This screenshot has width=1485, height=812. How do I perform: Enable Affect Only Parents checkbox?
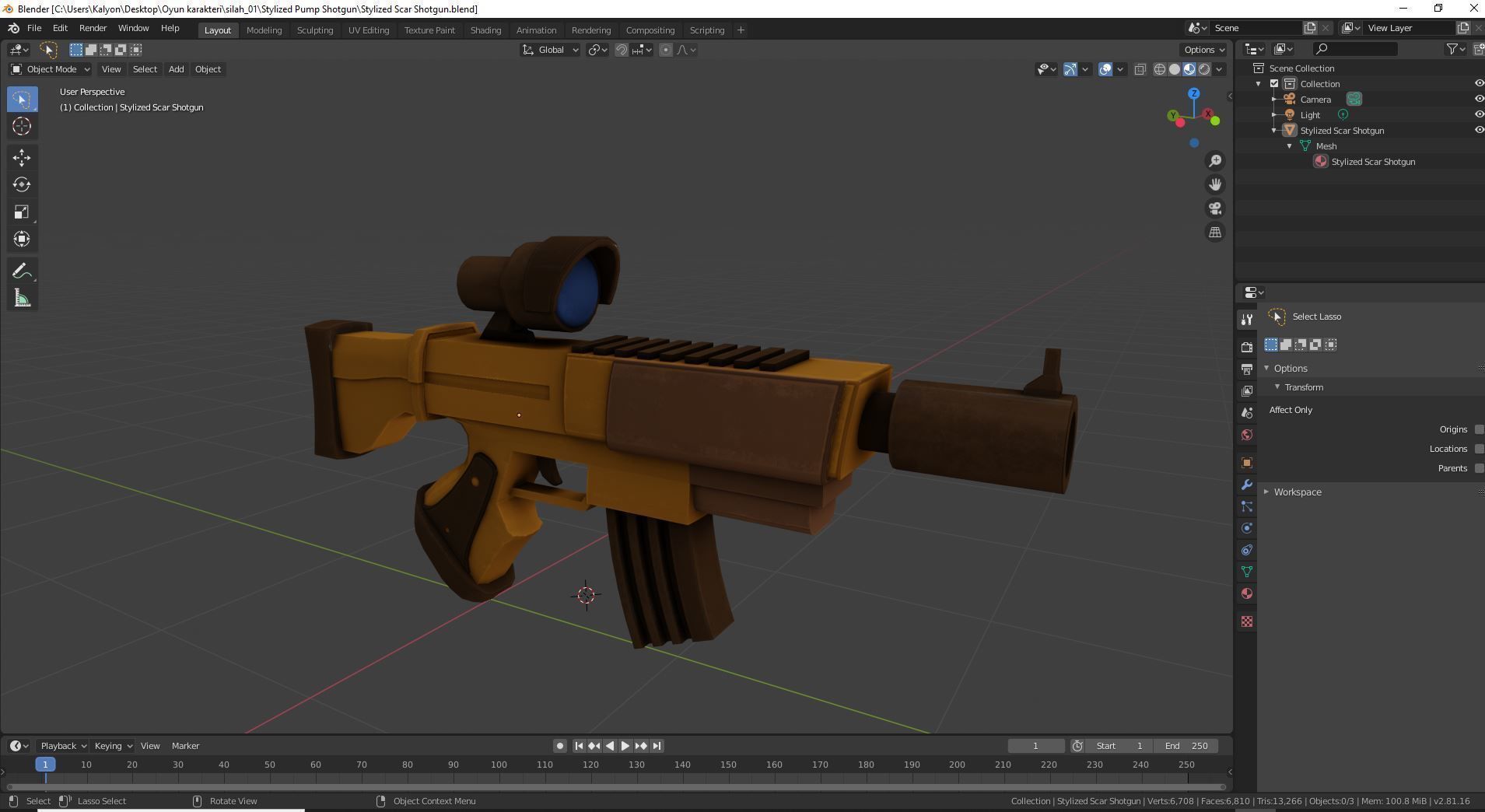coord(1480,468)
